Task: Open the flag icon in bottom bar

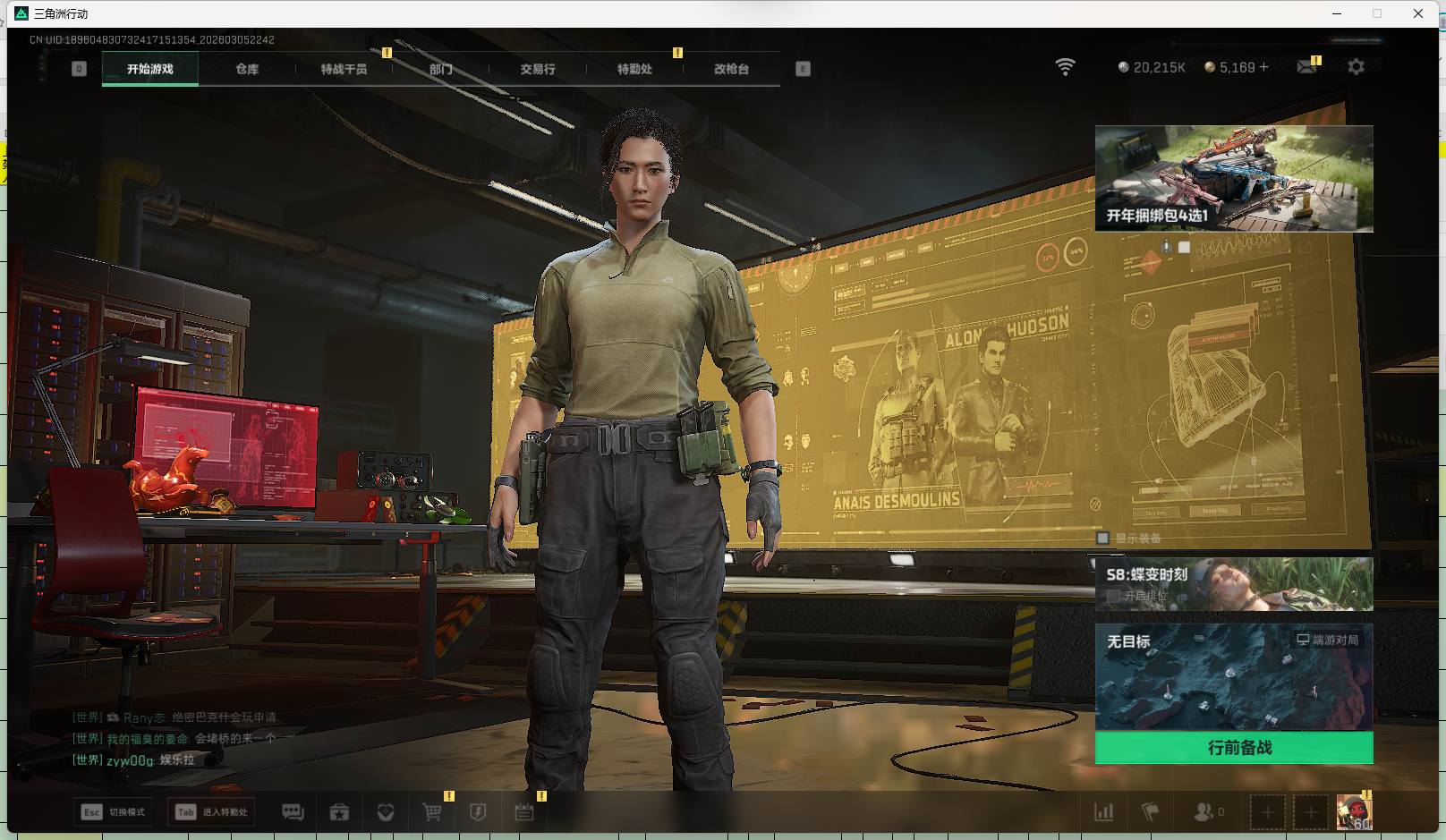Action: pyautogui.click(x=1151, y=812)
